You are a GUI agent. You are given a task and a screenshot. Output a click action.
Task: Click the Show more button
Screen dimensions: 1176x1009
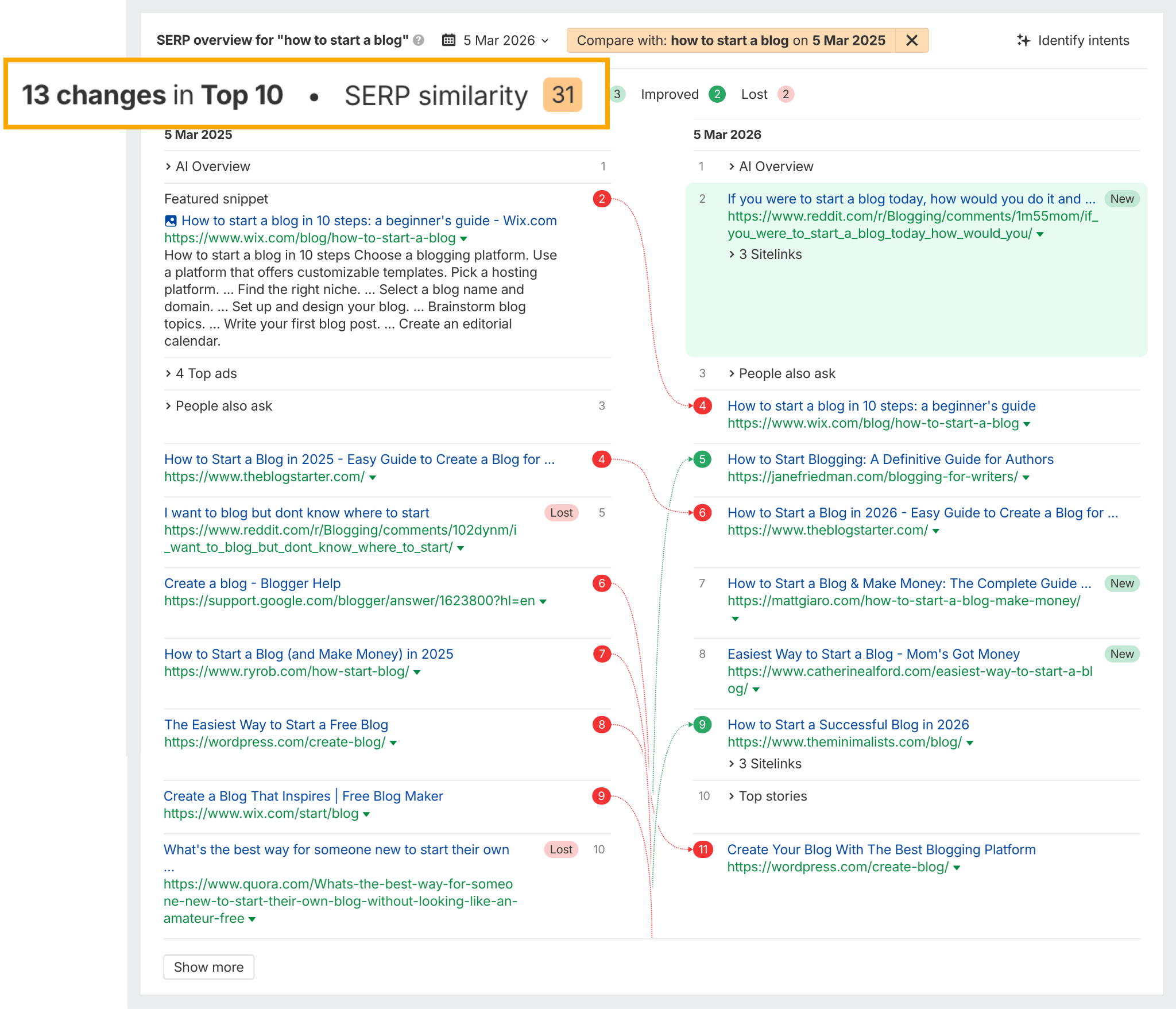tap(208, 967)
